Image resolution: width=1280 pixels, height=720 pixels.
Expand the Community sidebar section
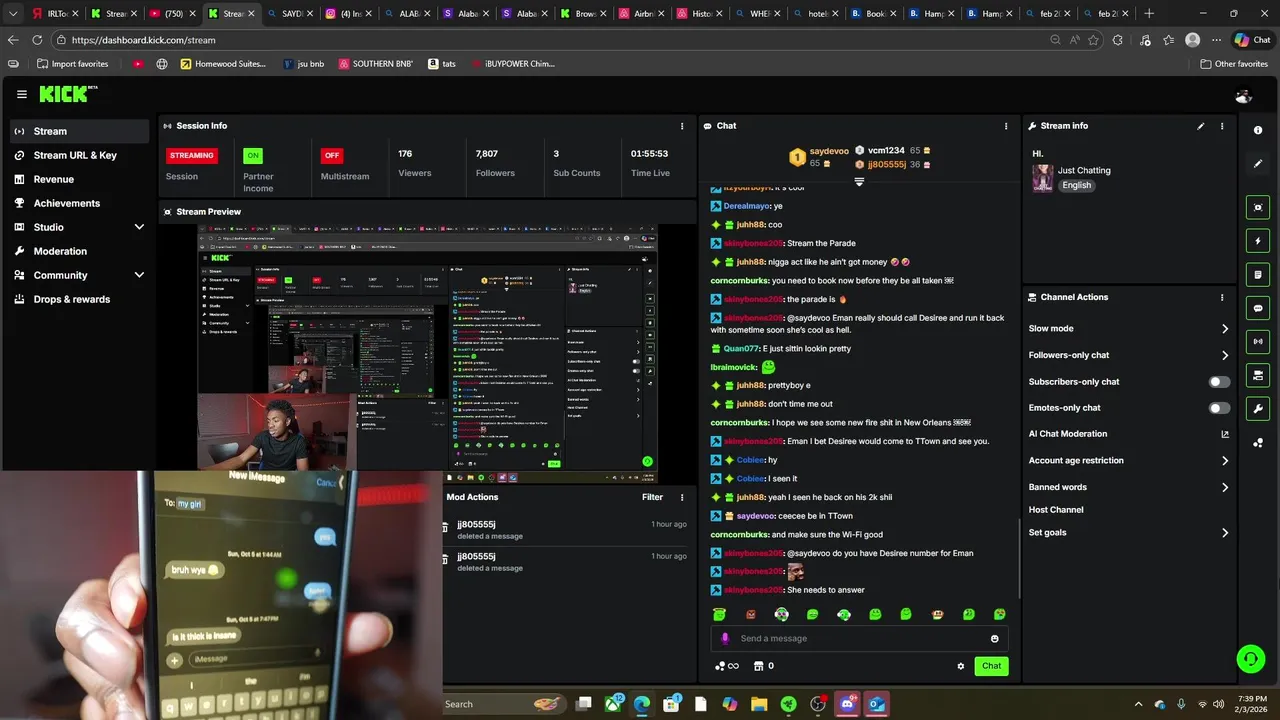click(x=139, y=275)
